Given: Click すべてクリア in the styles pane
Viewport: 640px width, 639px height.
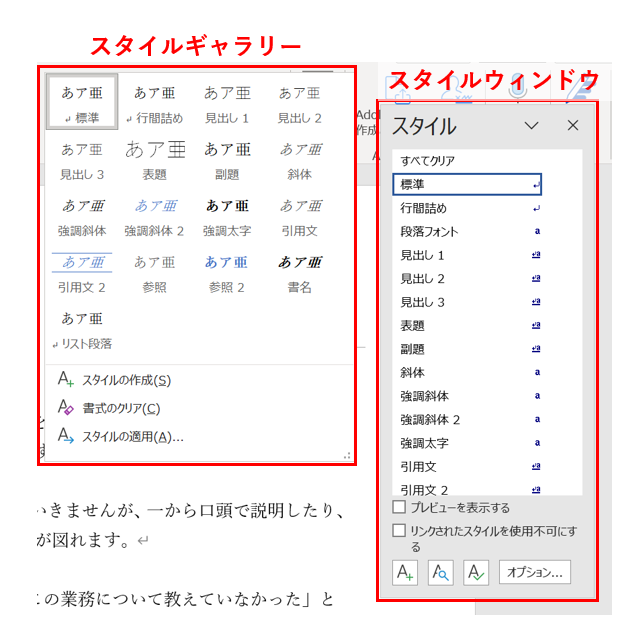Looking at the screenshot, I should coord(467,161).
